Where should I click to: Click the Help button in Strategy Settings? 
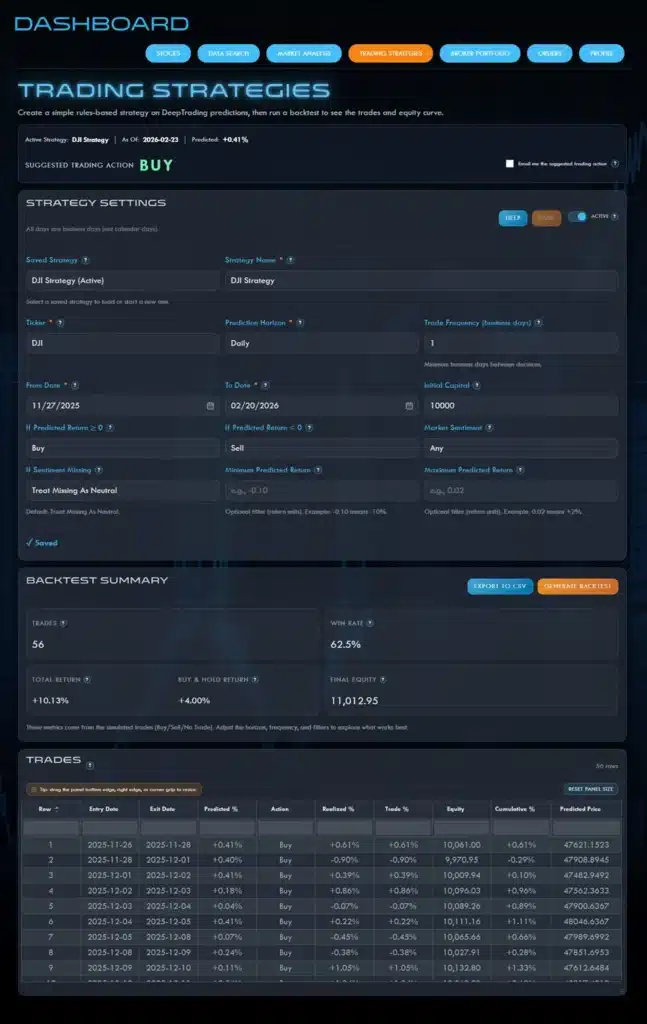tap(513, 218)
